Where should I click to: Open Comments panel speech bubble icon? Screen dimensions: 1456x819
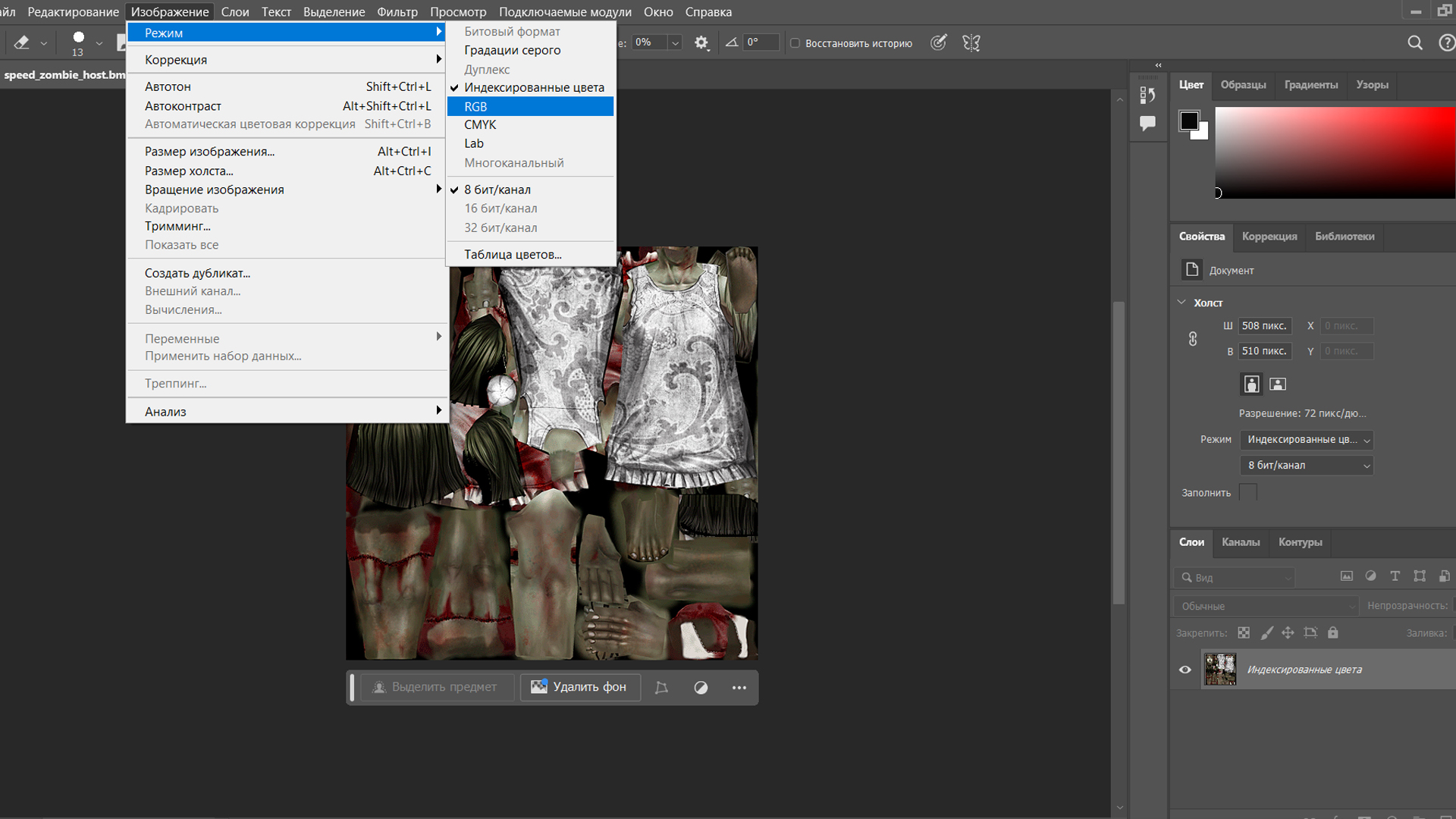click(x=1147, y=123)
